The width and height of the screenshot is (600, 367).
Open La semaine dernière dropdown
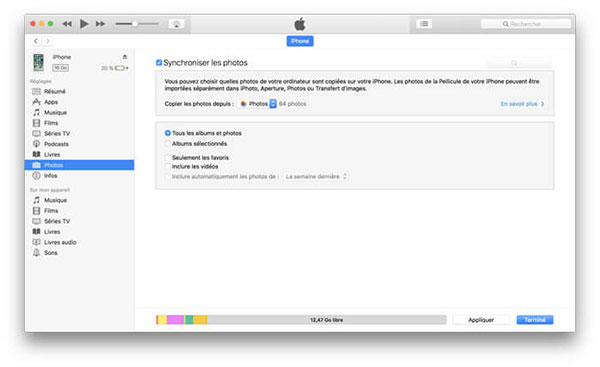click(316, 176)
